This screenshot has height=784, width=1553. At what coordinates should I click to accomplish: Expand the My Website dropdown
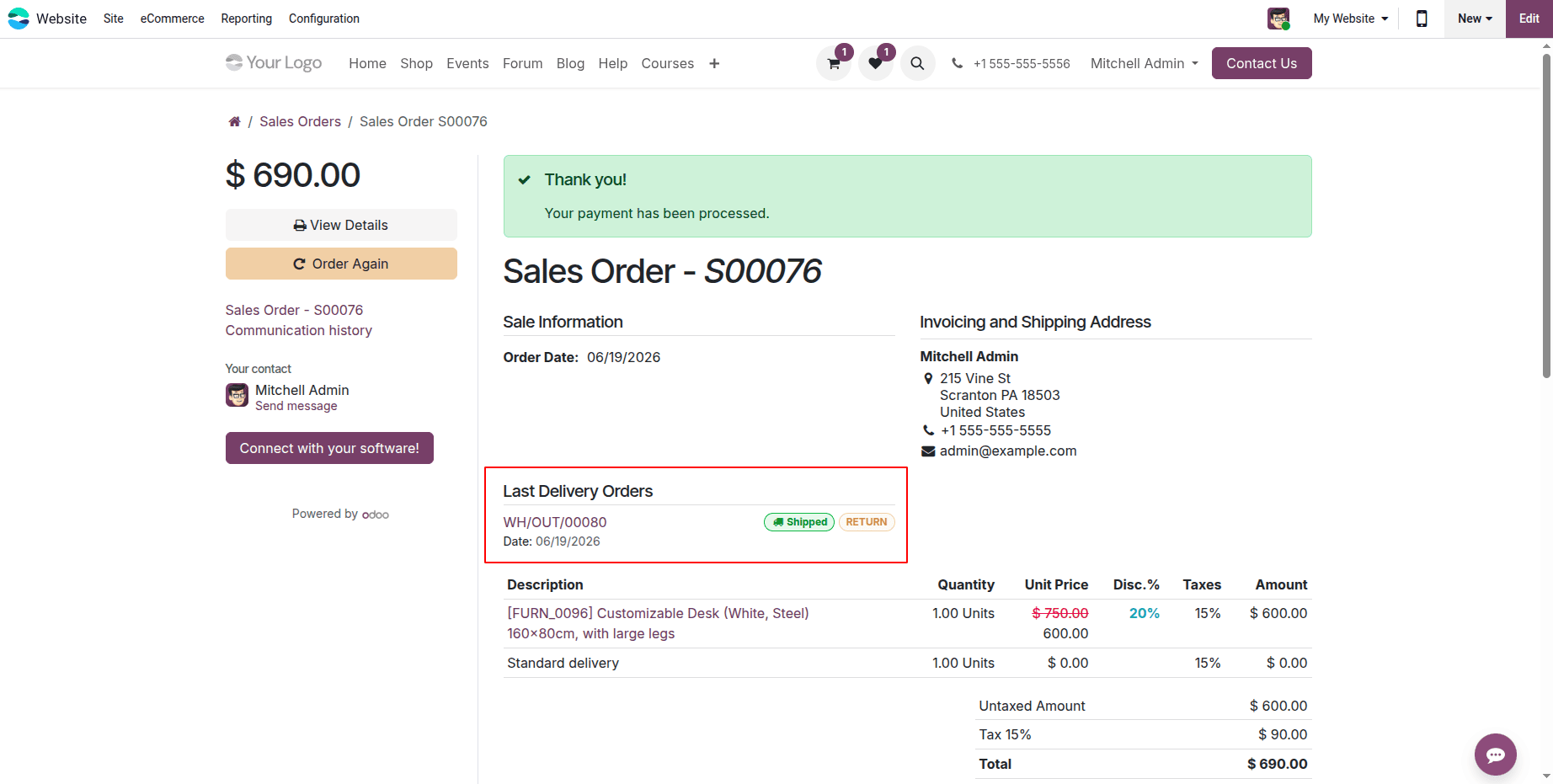coord(1351,19)
